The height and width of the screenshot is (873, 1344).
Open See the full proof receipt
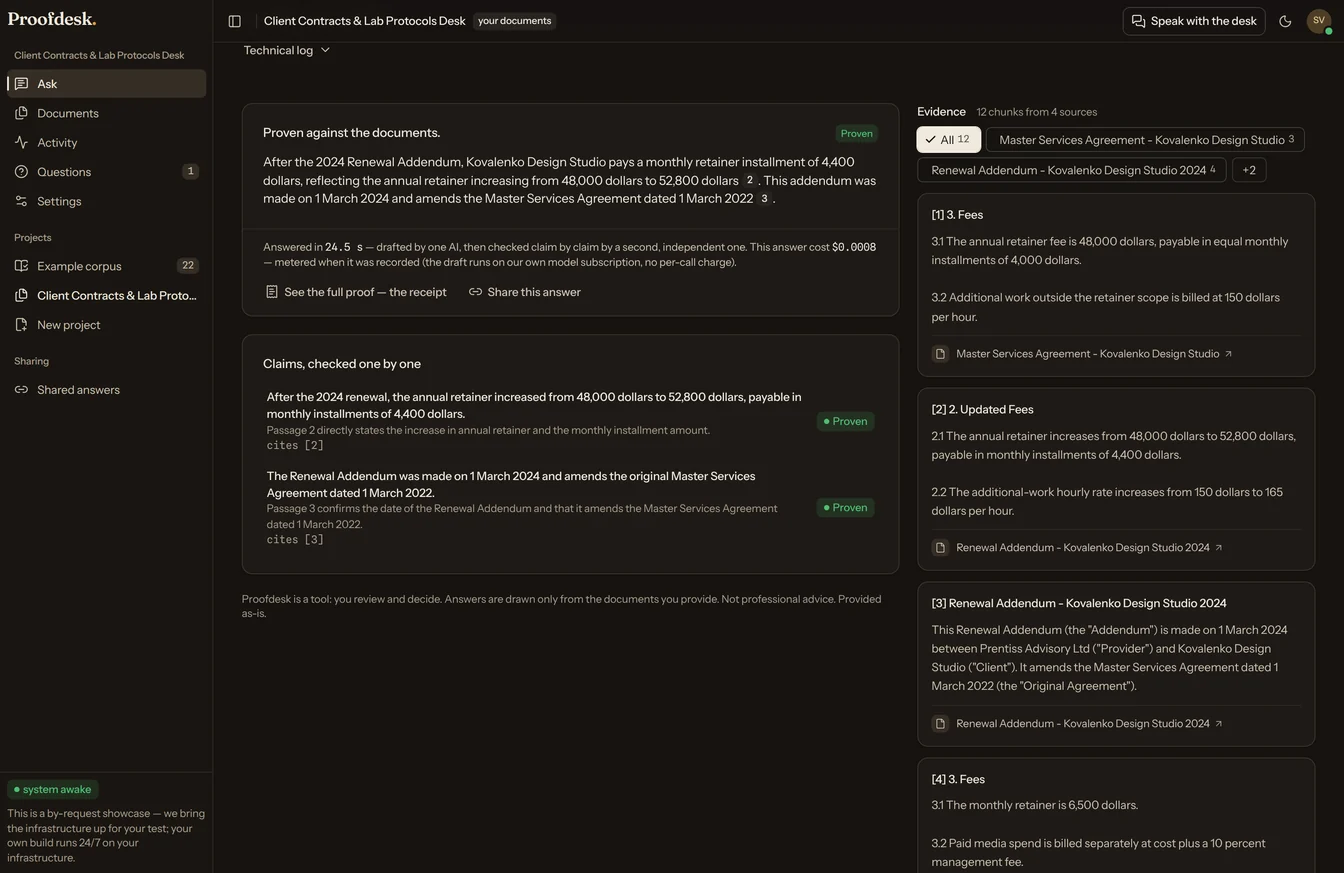point(356,292)
